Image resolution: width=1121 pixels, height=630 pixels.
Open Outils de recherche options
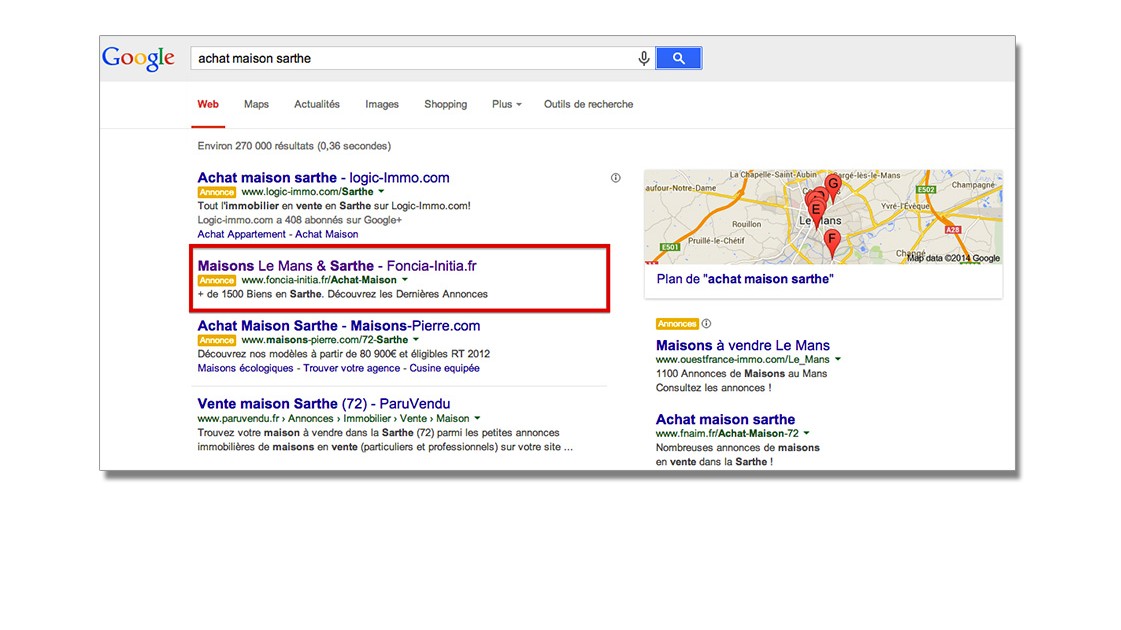click(588, 104)
